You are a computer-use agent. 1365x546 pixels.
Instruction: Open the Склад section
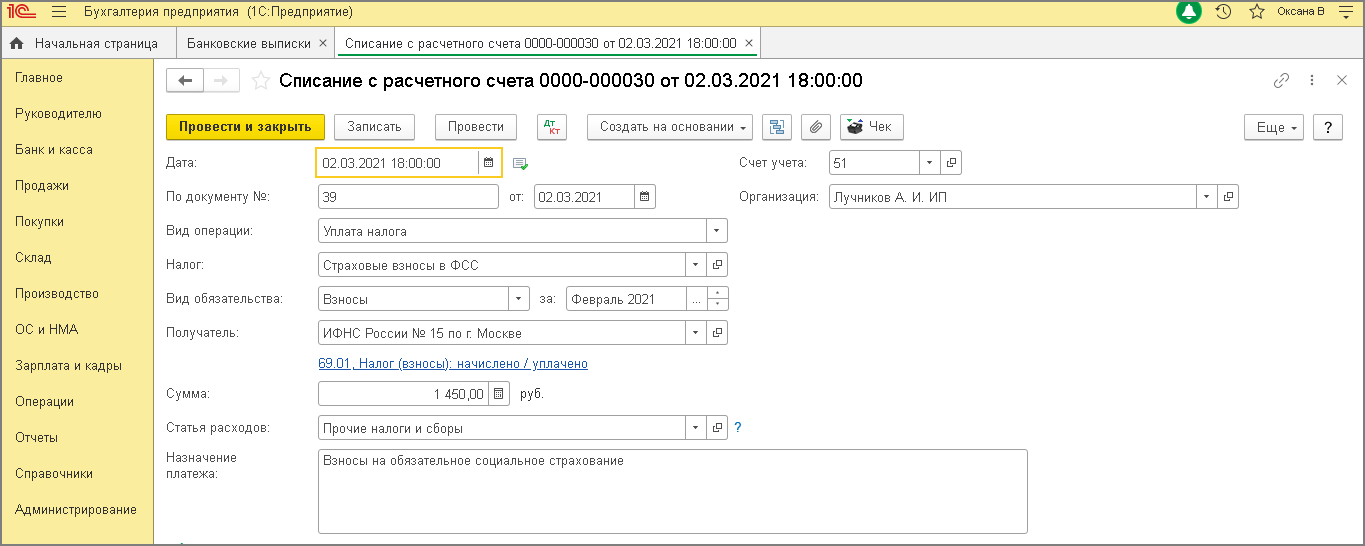click(33, 258)
